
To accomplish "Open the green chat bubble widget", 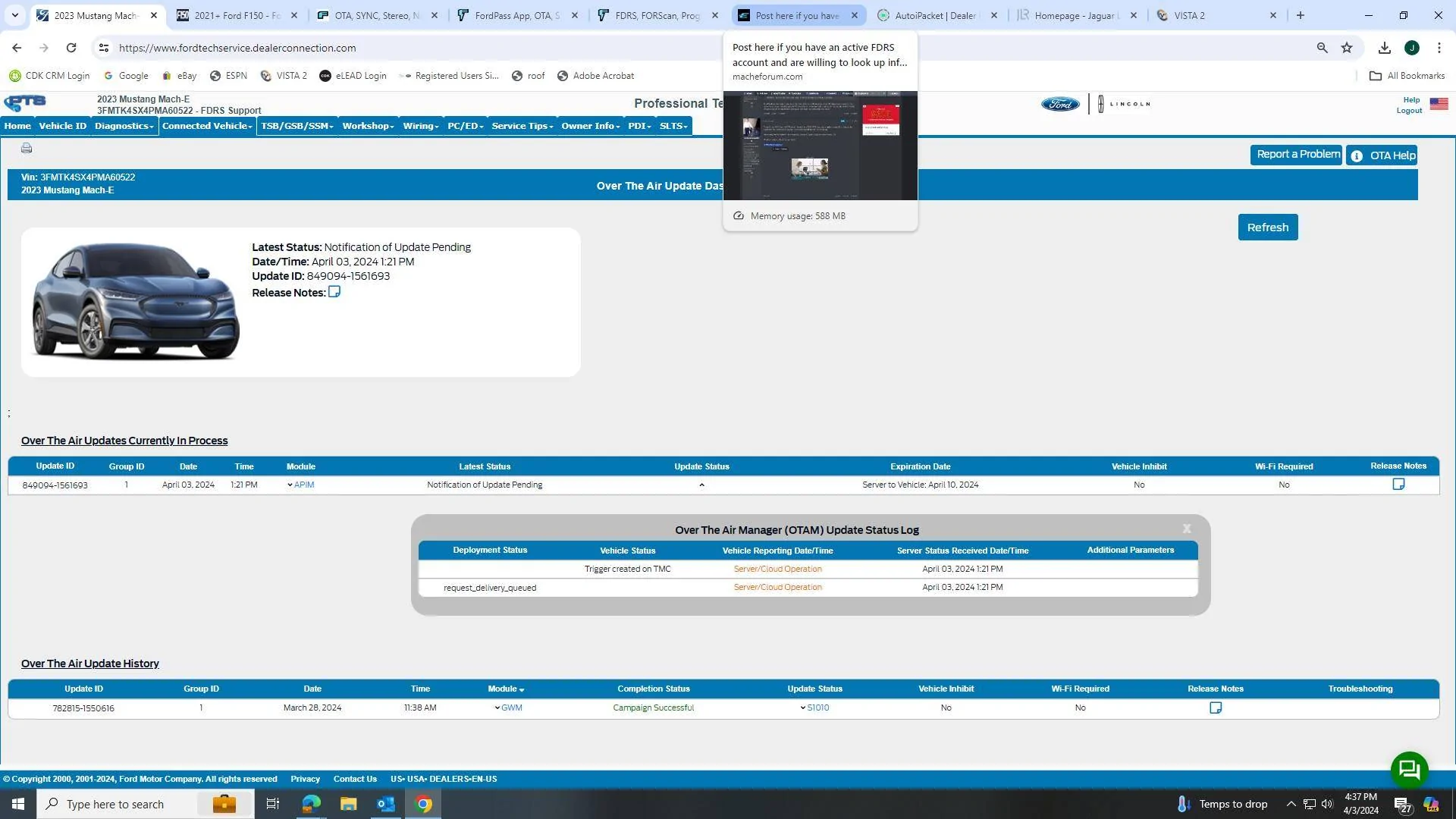I will pyautogui.click(x=1409, y=770).
